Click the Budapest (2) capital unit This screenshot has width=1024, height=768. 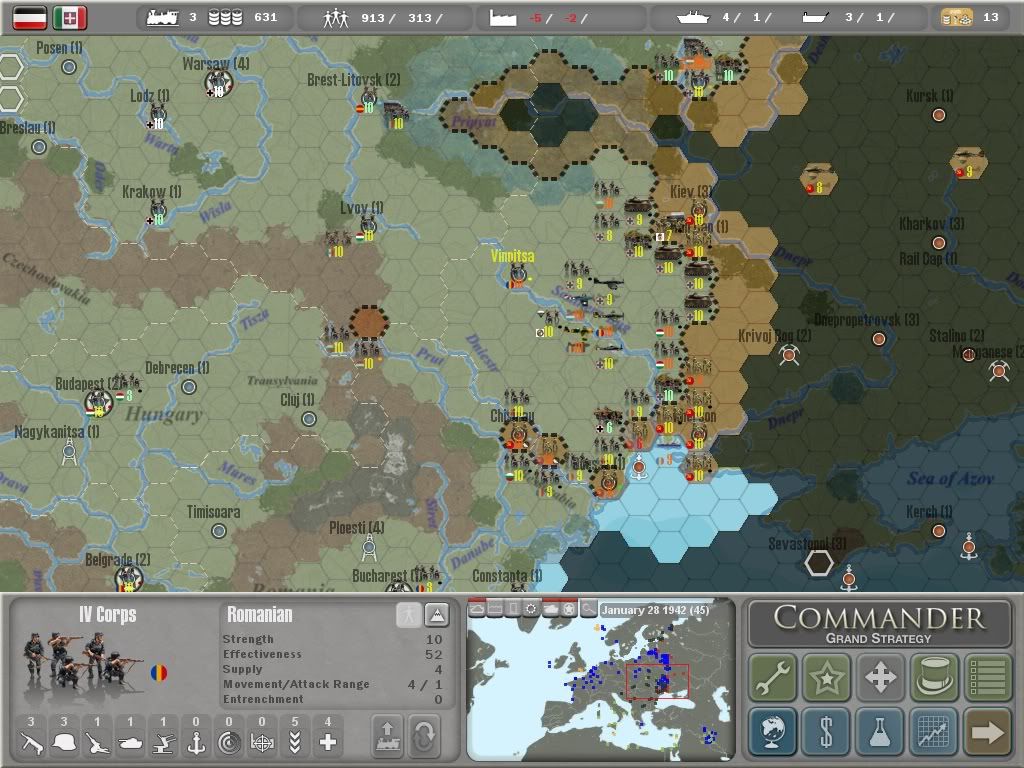pos(98,403)
